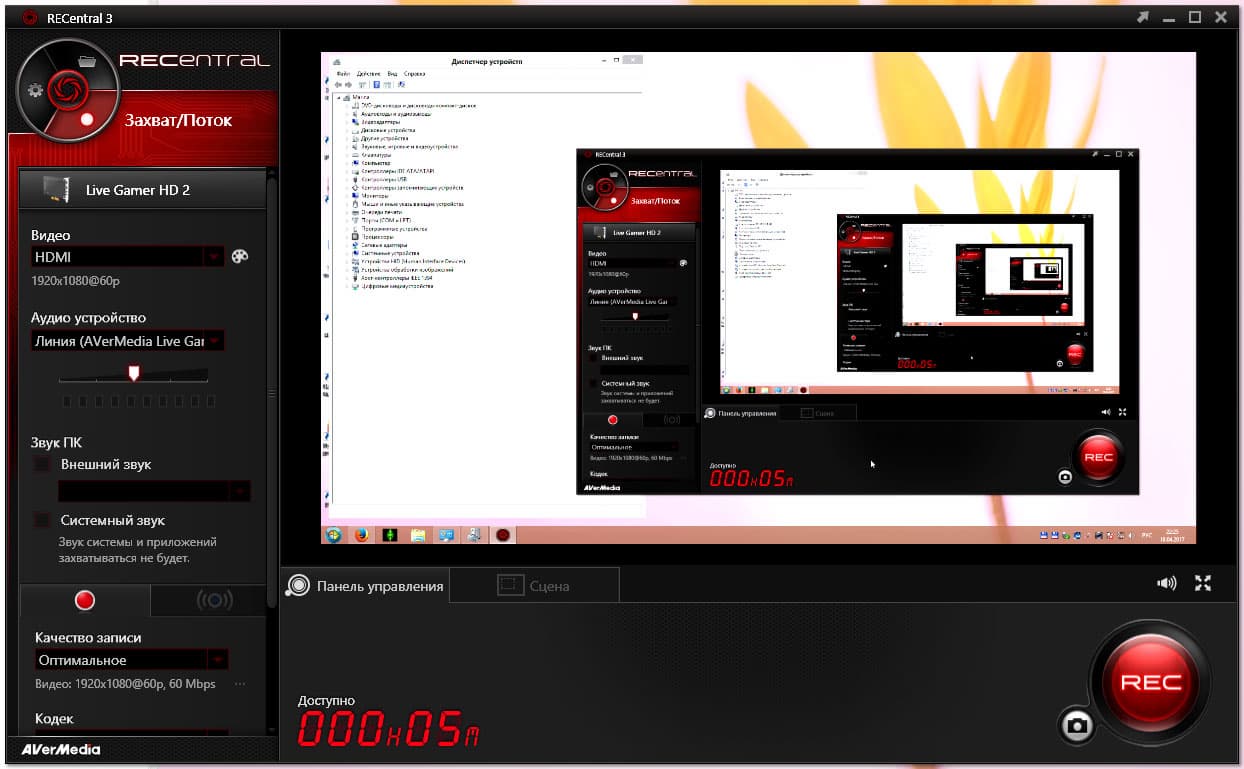Enable the Внешний звук checkbox

tap(42, 464)
